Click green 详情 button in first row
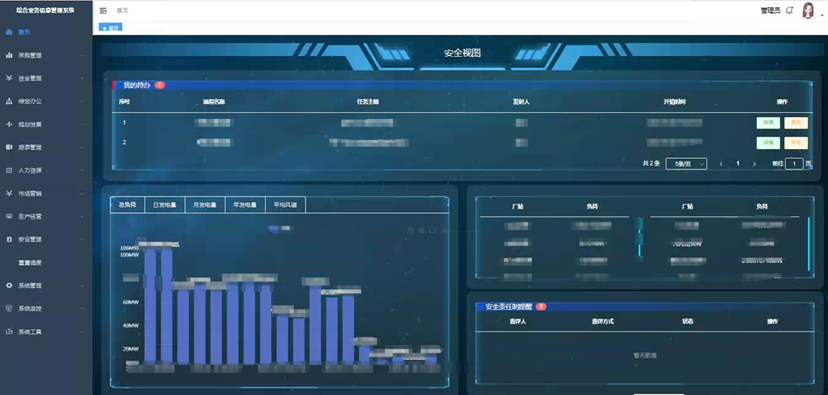This screenshot has width=828, height=395. click(x=768, y=123)
